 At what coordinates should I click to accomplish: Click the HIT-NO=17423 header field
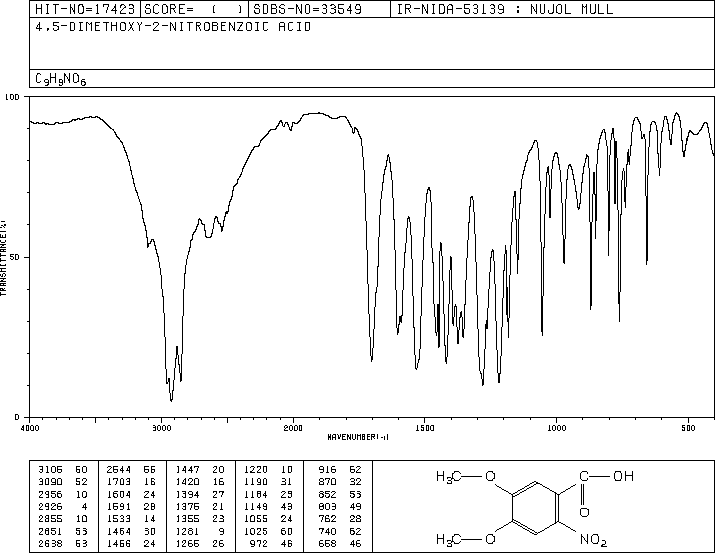(85, 9)
